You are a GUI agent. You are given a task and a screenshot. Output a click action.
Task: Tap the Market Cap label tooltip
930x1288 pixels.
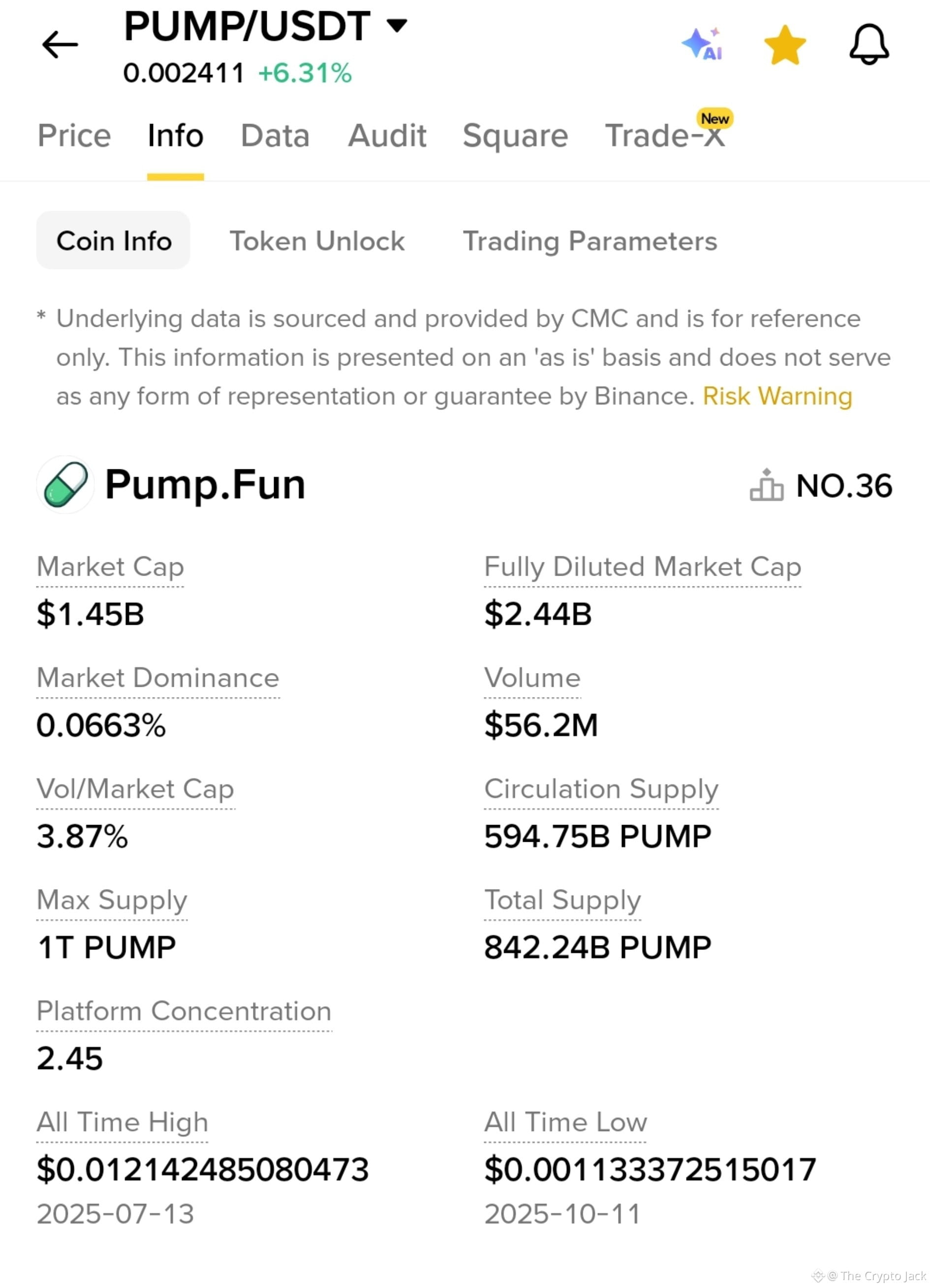110,567
